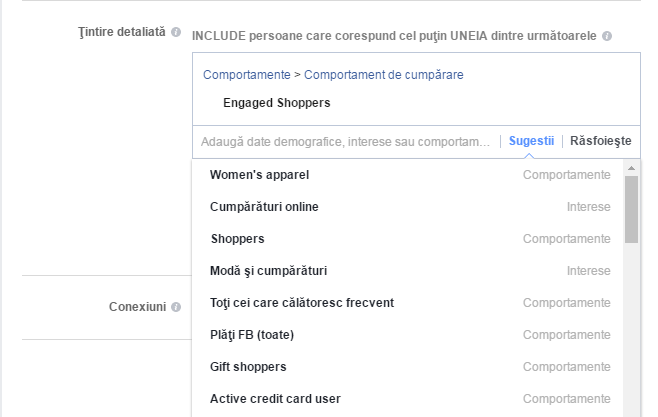
Task: Click the Engaged Shoppers selected item
Action: (x=276, y=103)
